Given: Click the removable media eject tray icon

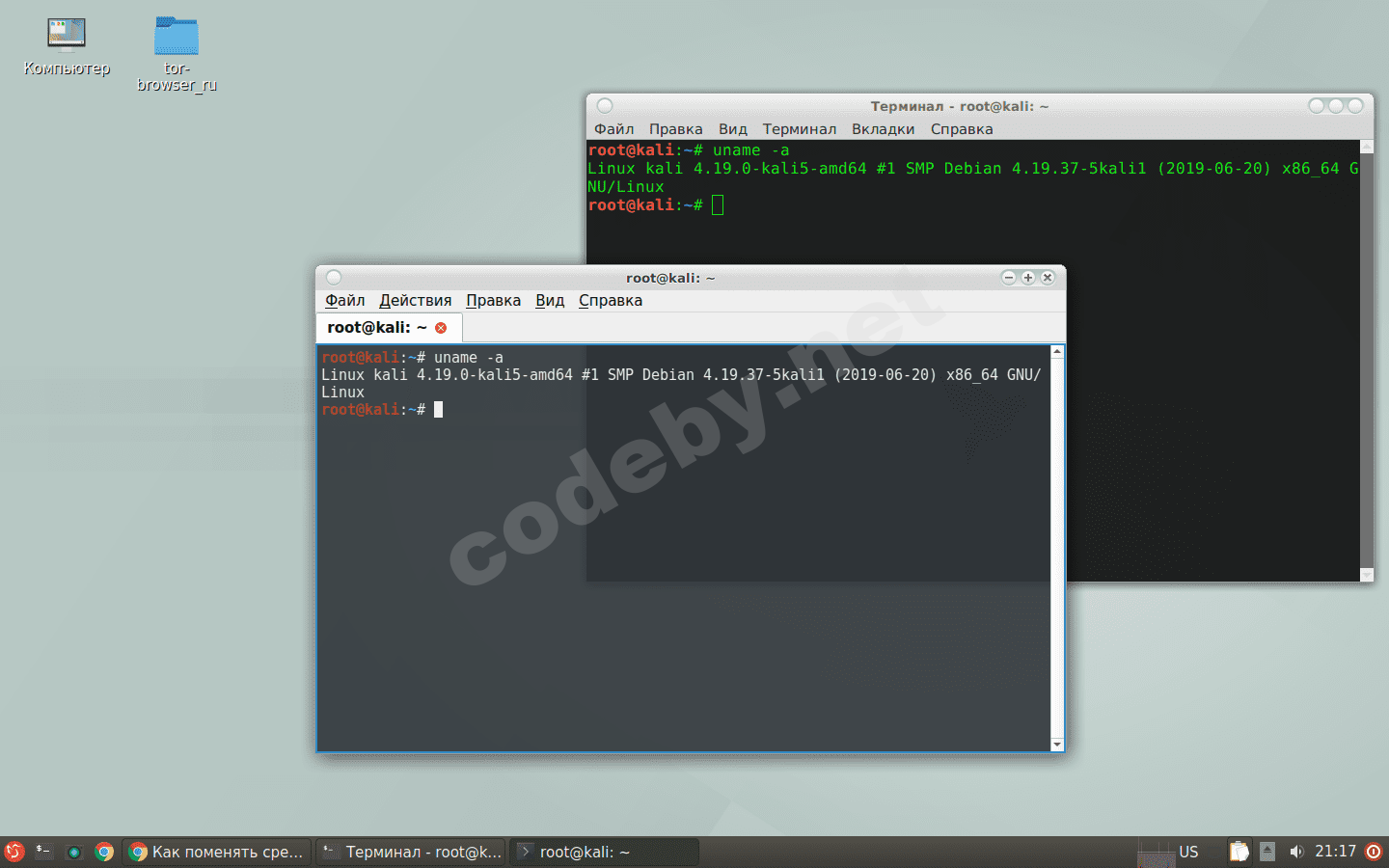Looking at the screenshot, I should coord(1267,852).
